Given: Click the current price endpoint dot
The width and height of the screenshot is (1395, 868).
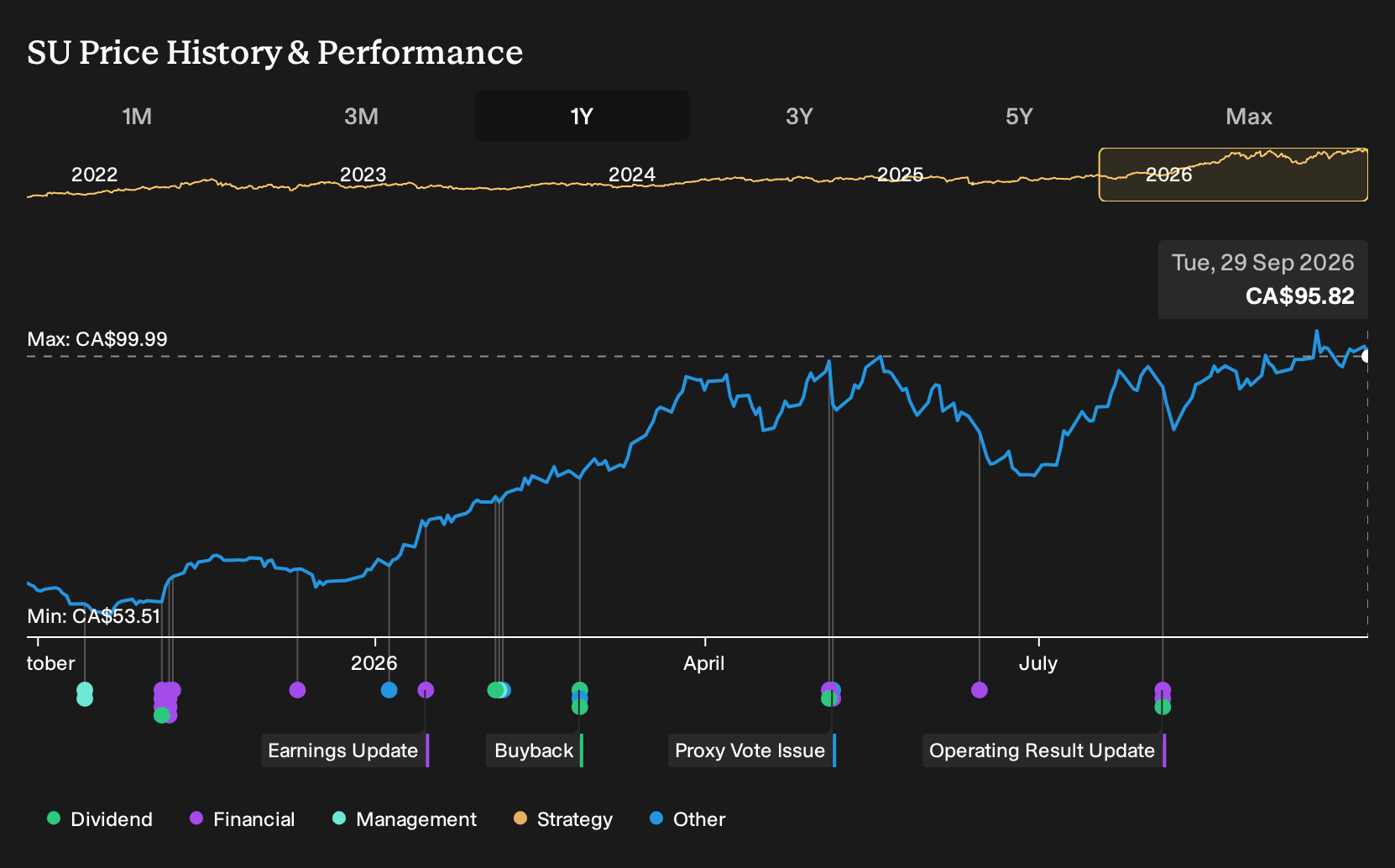Looking at the screenshot, I should point(1366,356).
